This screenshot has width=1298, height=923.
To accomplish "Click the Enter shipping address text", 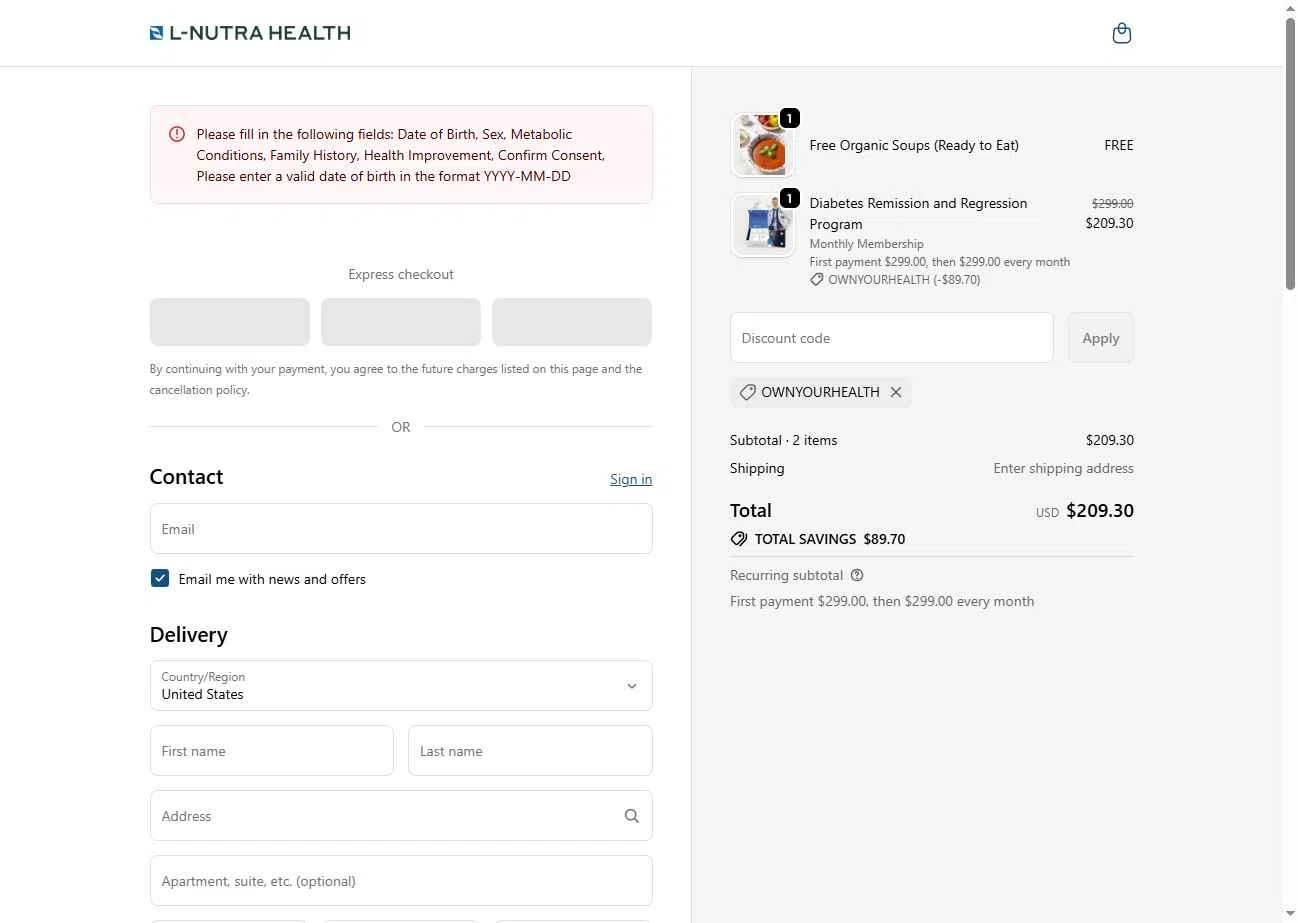I will pyautogui.click(x=1063, y=468).
